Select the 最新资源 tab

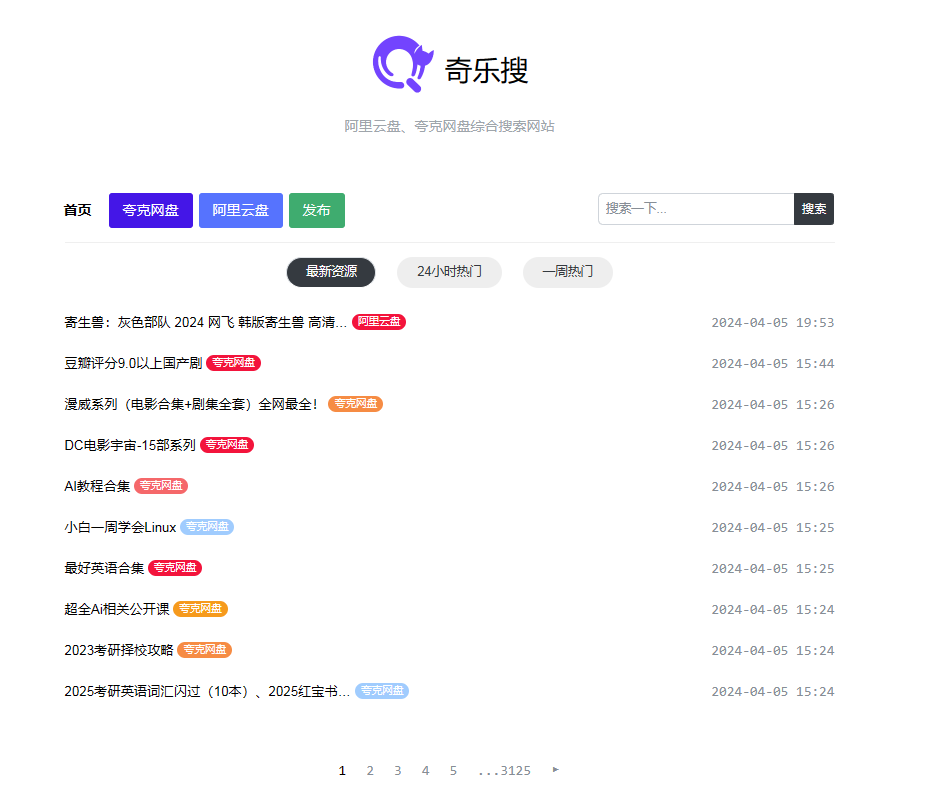pos(331,272)
